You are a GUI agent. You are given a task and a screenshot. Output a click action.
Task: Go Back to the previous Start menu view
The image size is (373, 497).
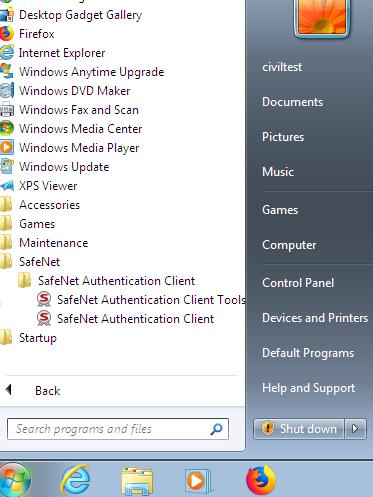pos(33,390)
